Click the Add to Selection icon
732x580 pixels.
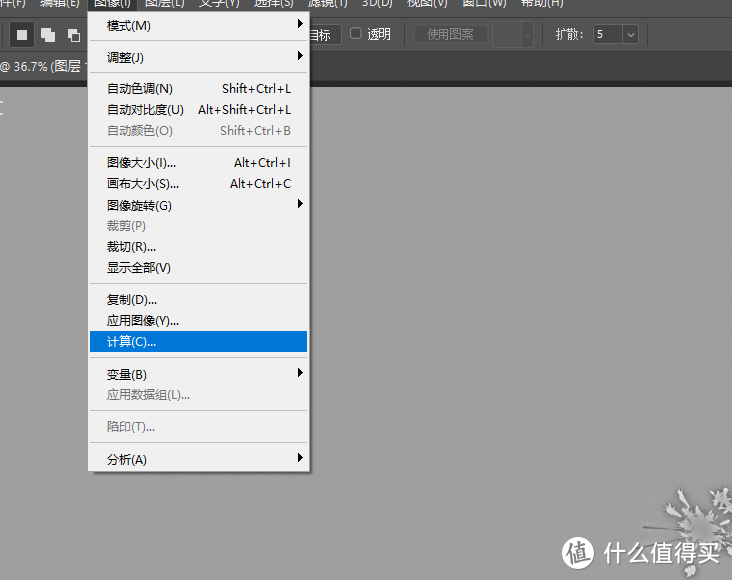48,35
